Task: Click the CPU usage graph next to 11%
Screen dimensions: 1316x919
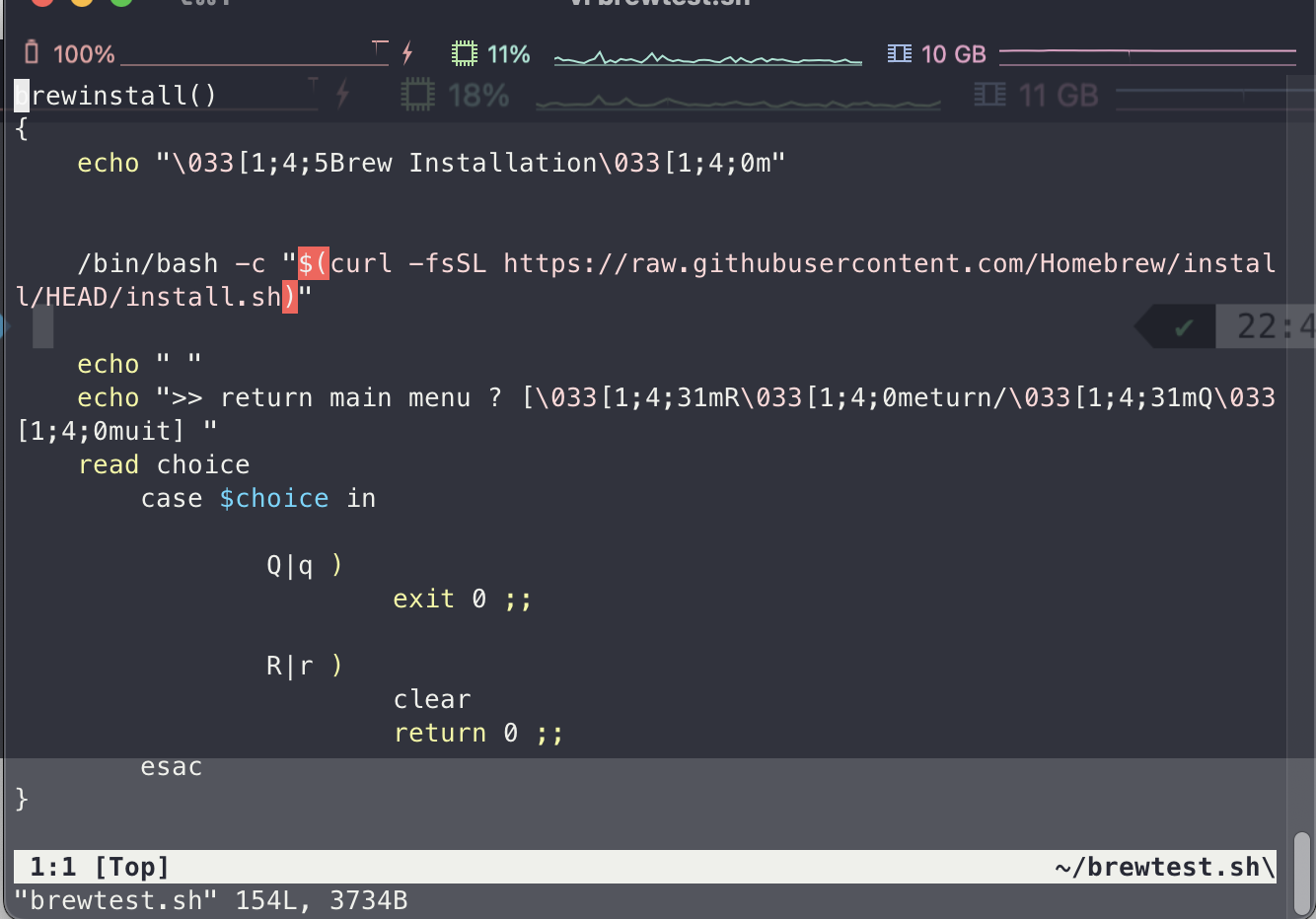Action: (x=708, y=56)
